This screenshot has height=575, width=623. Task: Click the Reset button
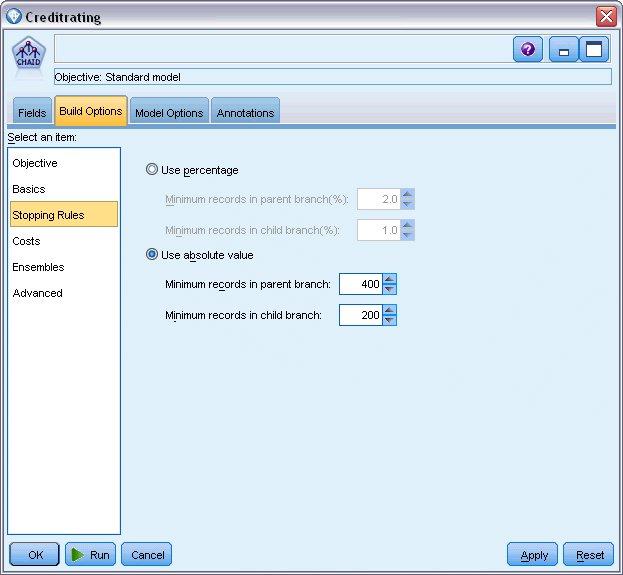(x=588, y=554)
